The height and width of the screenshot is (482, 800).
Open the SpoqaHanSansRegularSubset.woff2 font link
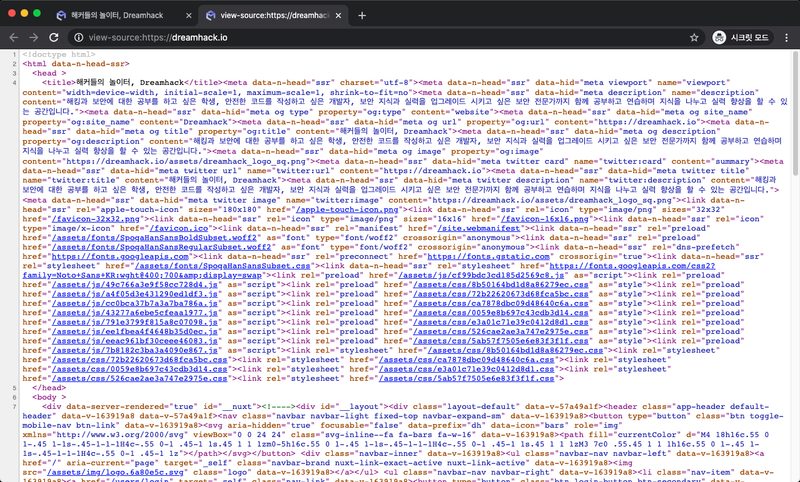(162, 247)
